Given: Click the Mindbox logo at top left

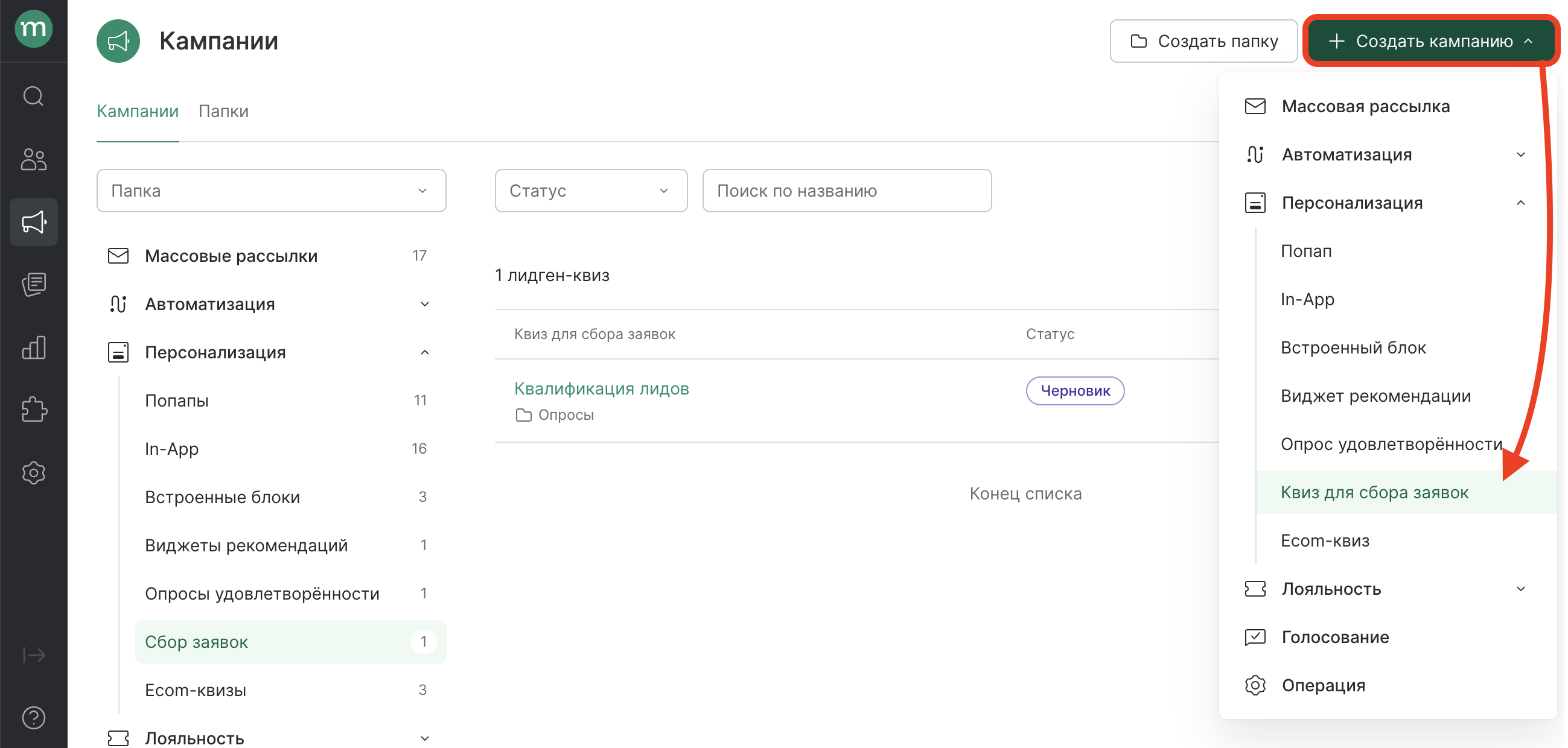Looking at the screenshot, I should (x=33, y=28).
